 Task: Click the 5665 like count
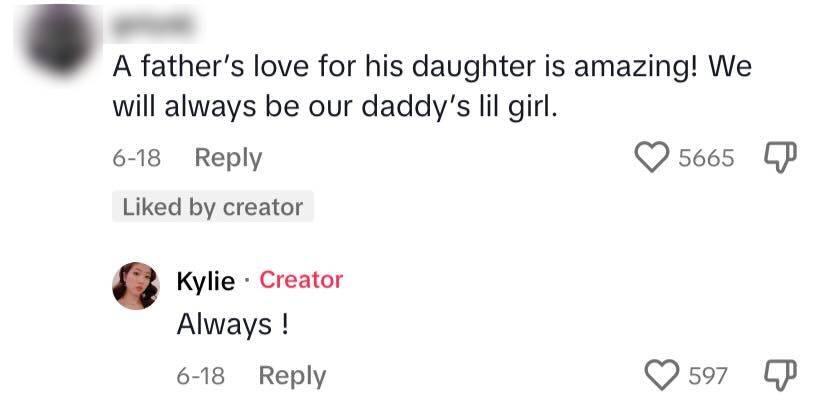coord(706,158)
